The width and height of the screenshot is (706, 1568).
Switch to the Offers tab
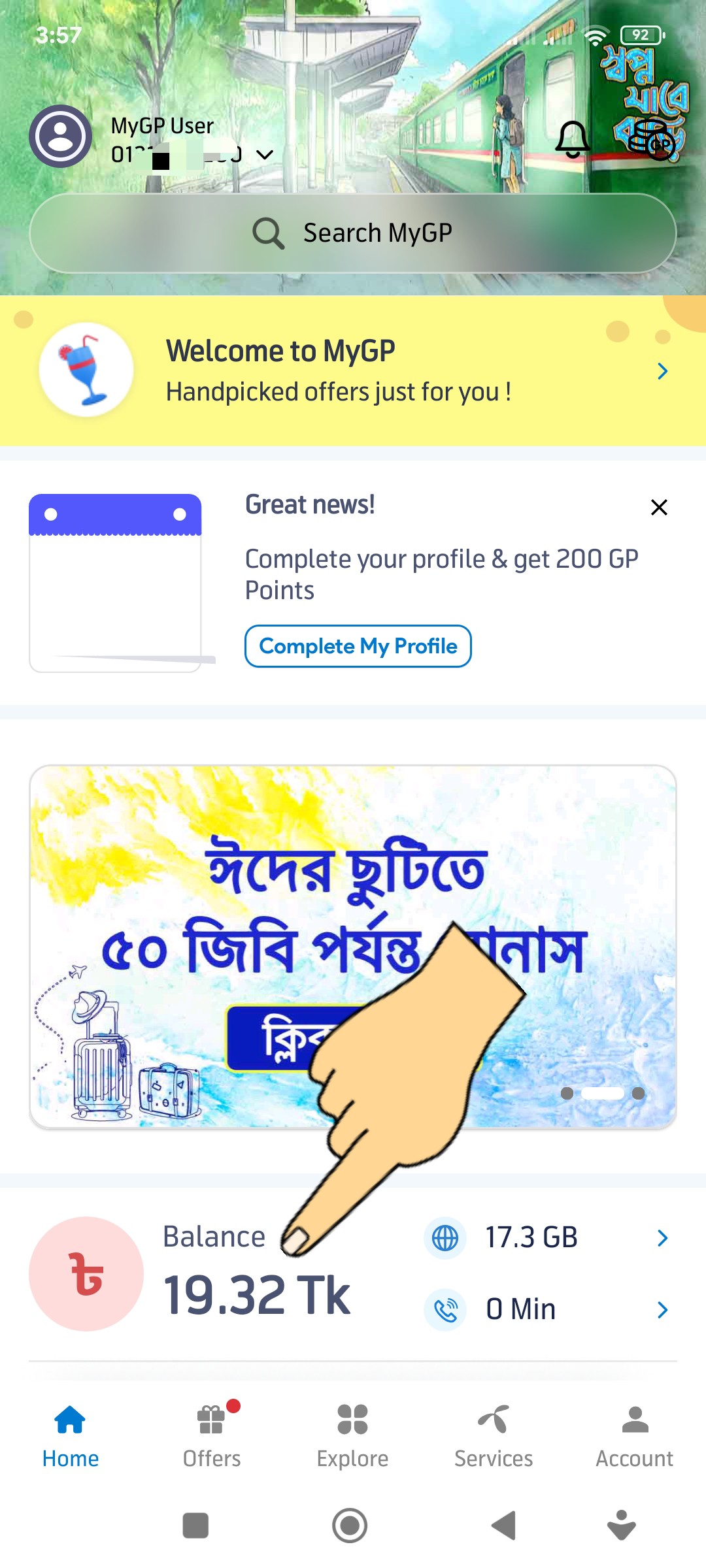coord(212,1436)
